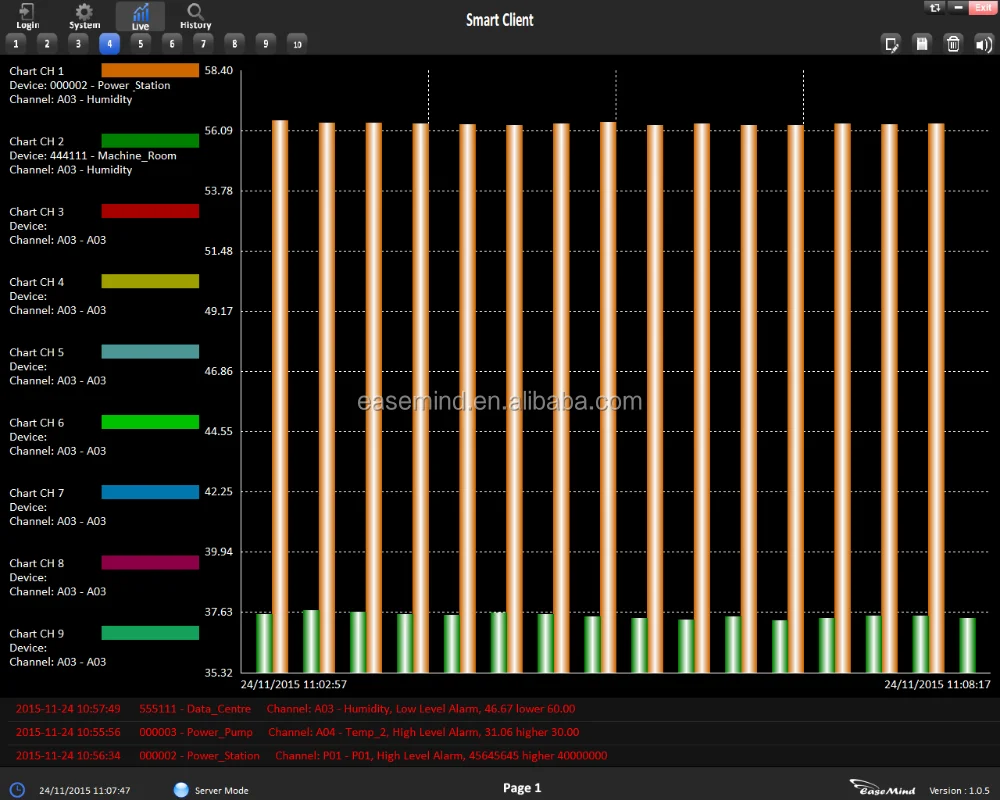Click the green Chart CH 2 swatch
This screenshot has height=800, width=1000.
click(150, 141)
